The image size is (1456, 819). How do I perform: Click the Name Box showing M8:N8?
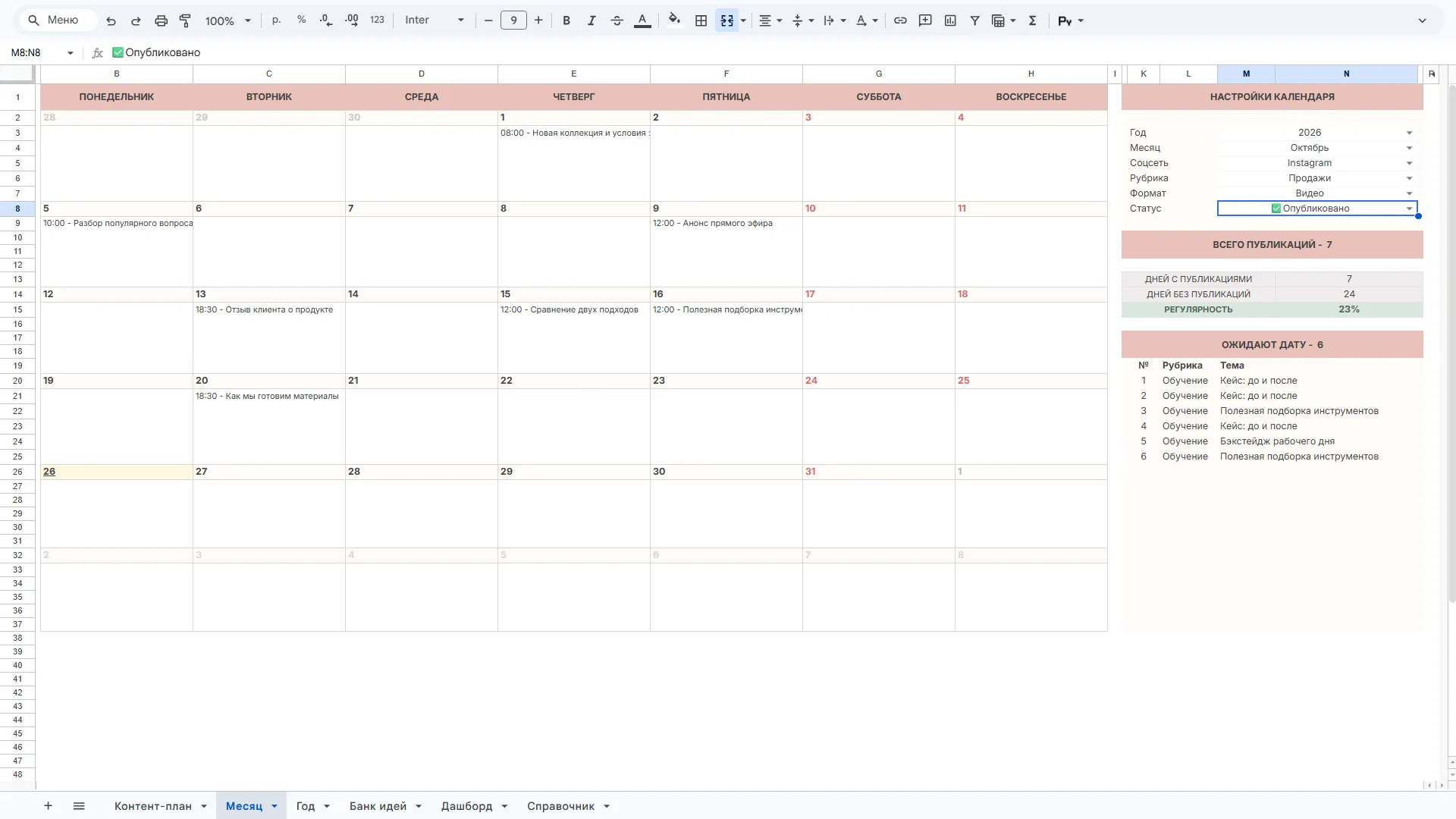coord(42,52)
